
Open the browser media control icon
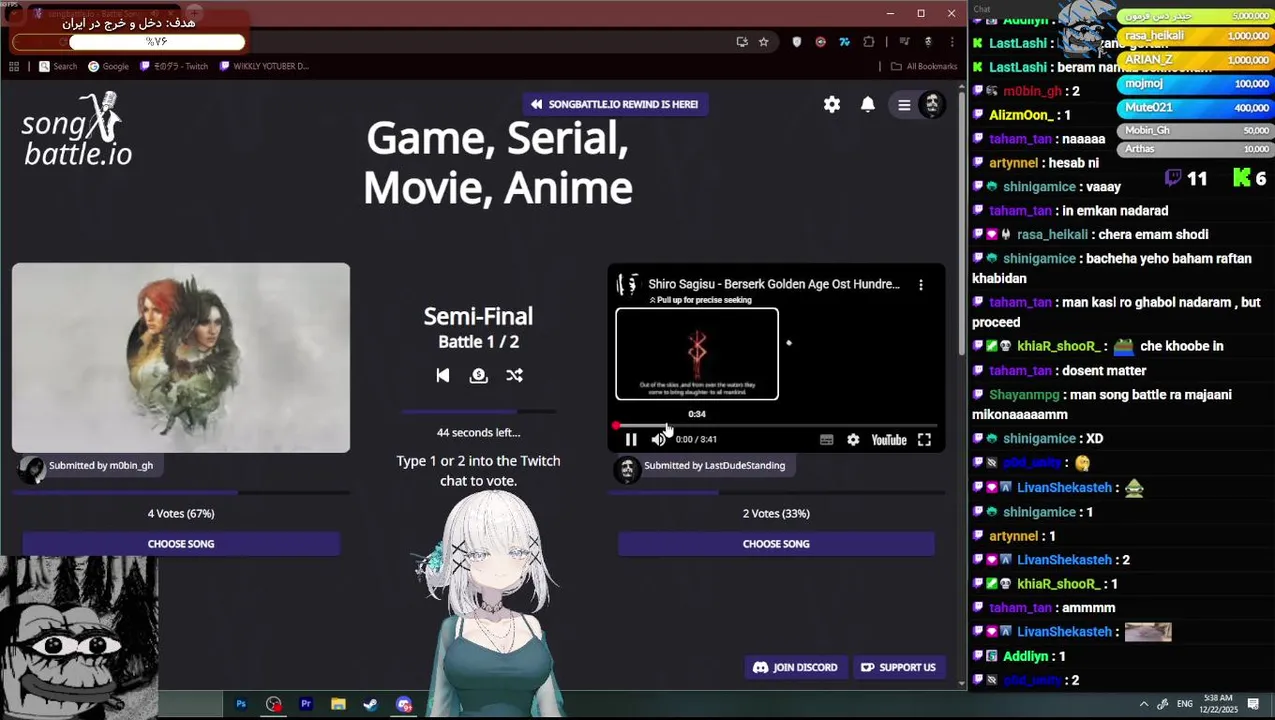(x=905, y=42)
